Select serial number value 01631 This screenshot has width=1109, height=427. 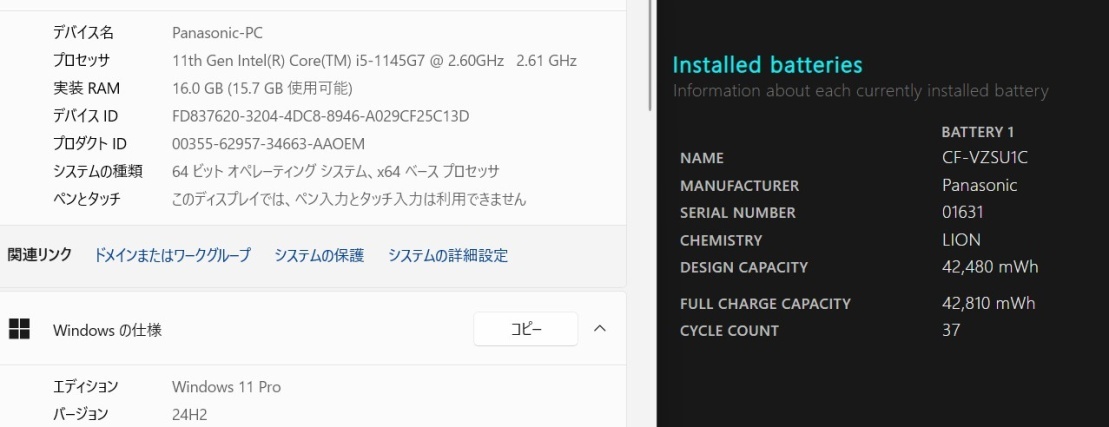point(963,212)
